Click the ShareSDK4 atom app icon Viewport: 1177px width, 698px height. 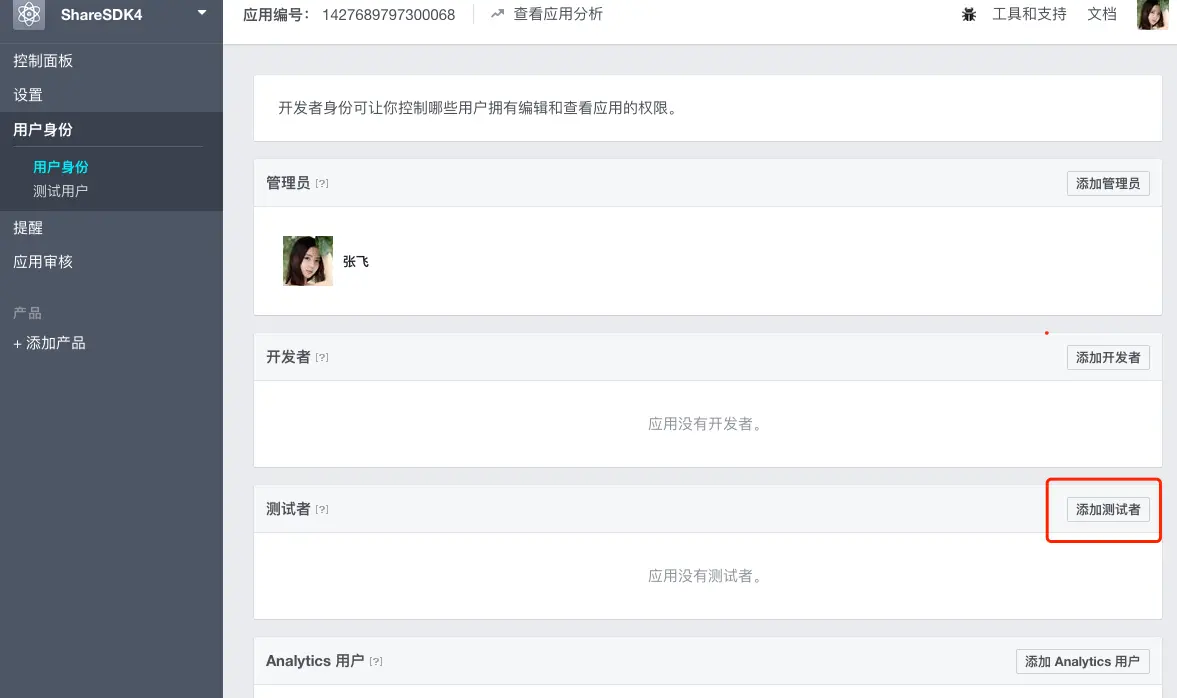(29, 14)
